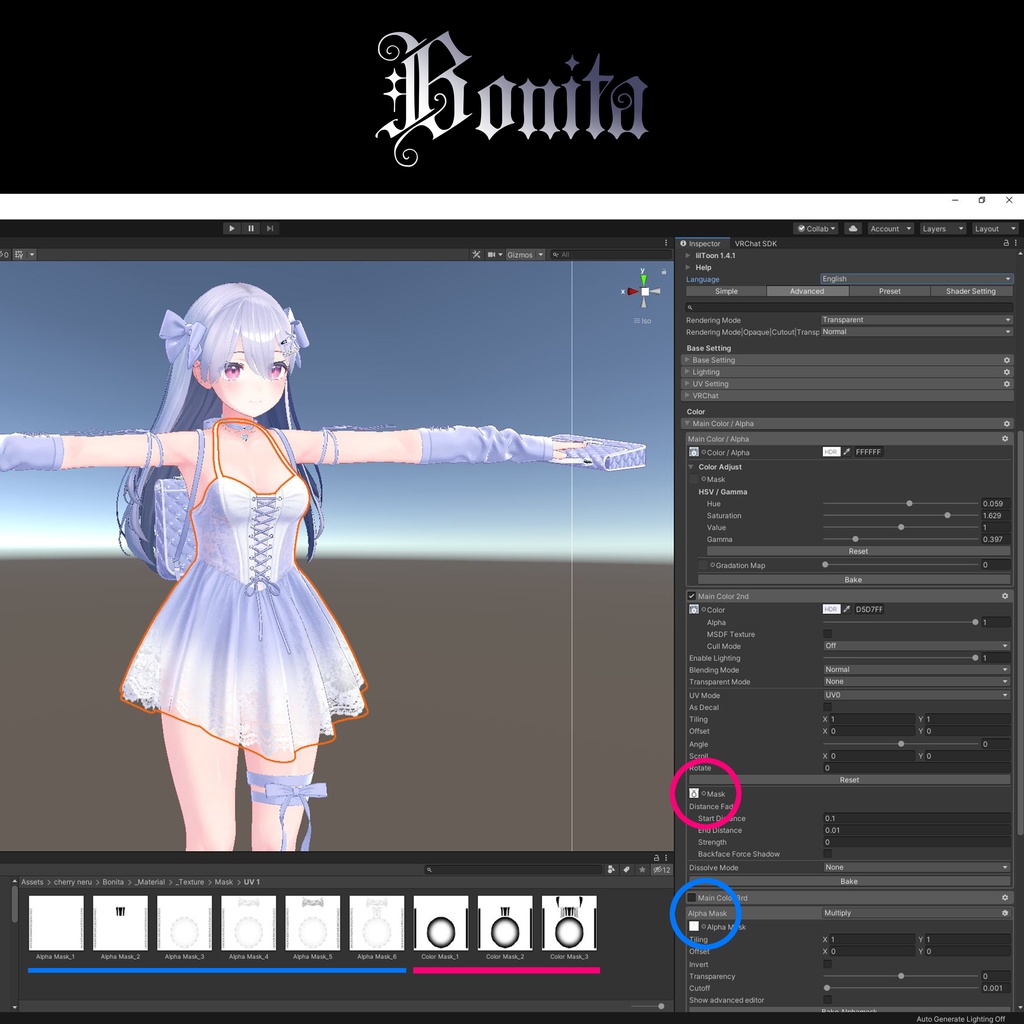Screen dimensions: 1024x1024
Task: Open the Language dropdown showing English
Action: coord(915,279)
